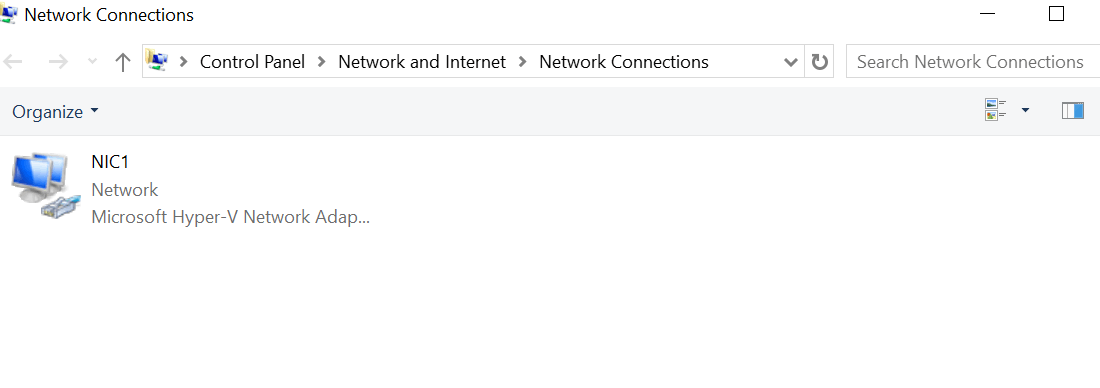
Task: Open the address bar history dropdown
Action: [x=791, y=62]
